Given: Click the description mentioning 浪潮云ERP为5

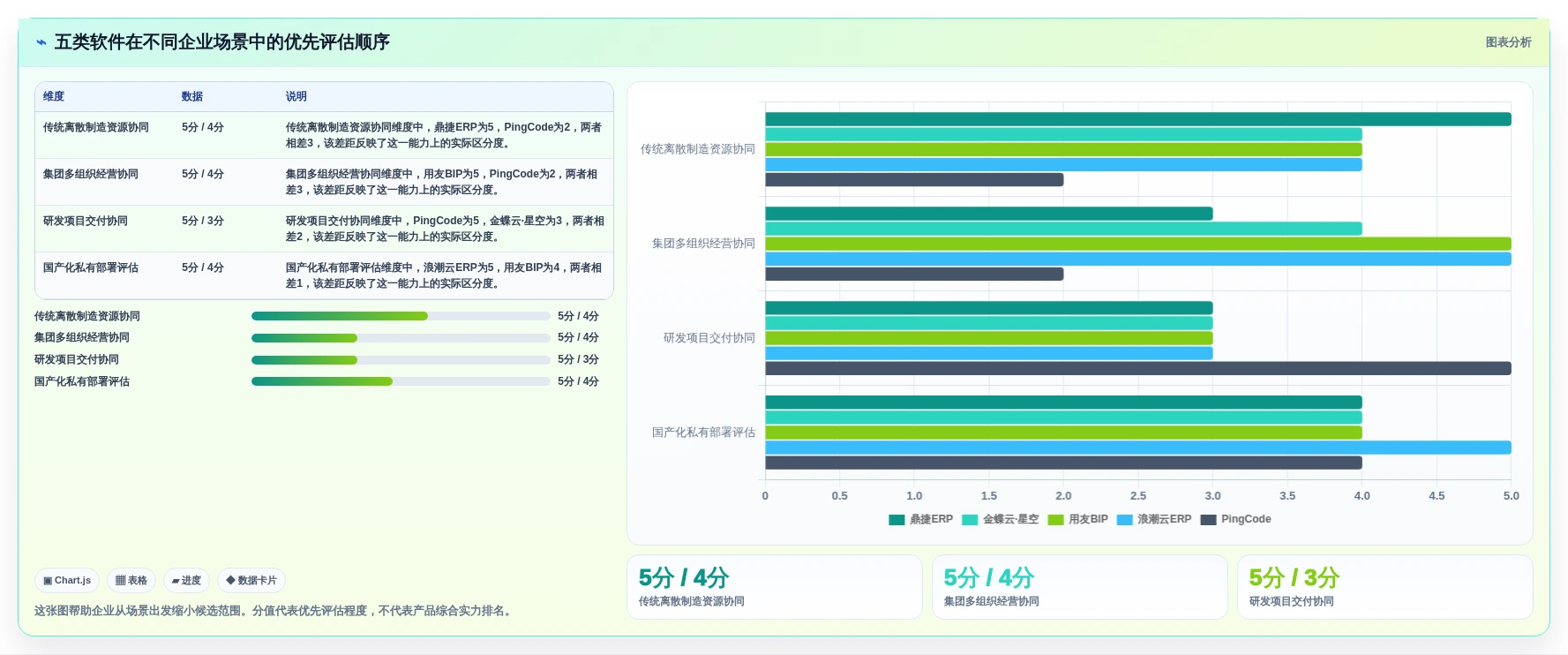Looking at the screenshot, I should (444, 275).
